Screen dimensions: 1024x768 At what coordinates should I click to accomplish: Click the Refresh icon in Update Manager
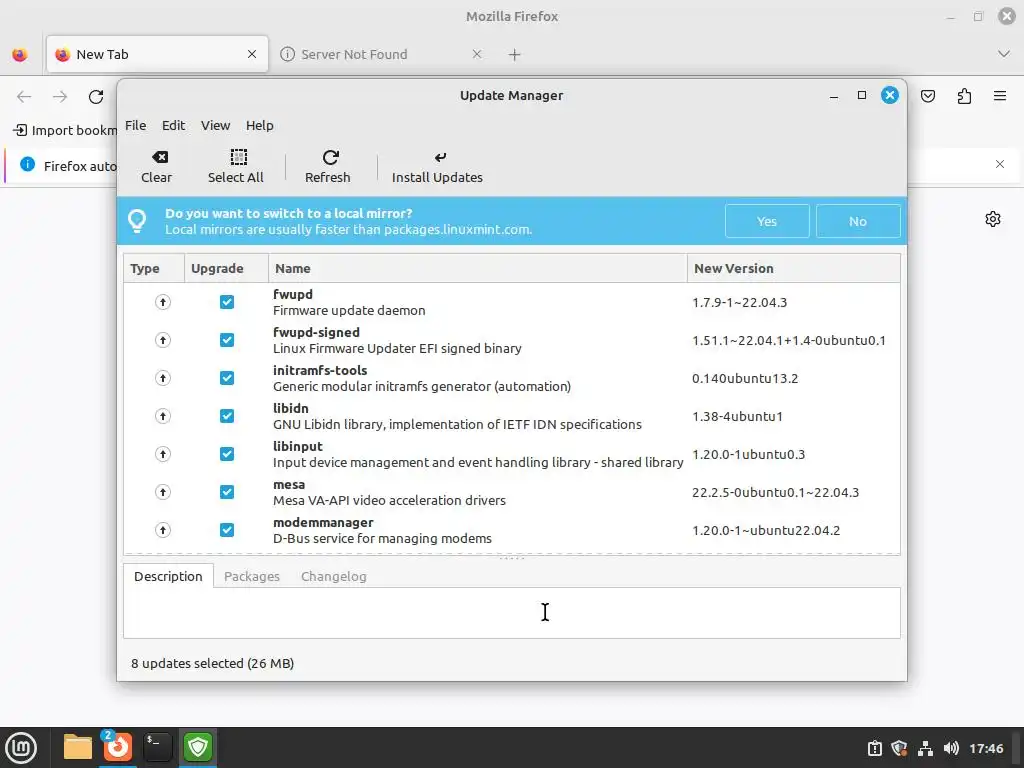(330, 157)
